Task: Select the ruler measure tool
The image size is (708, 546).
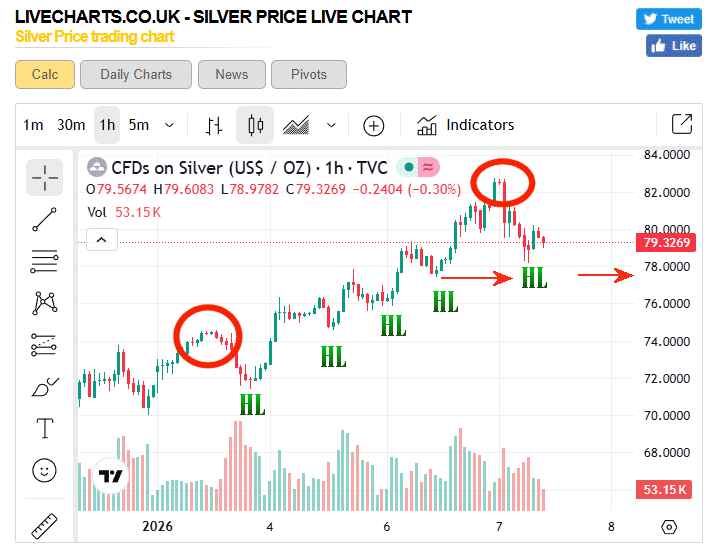Action: [44, 524]
